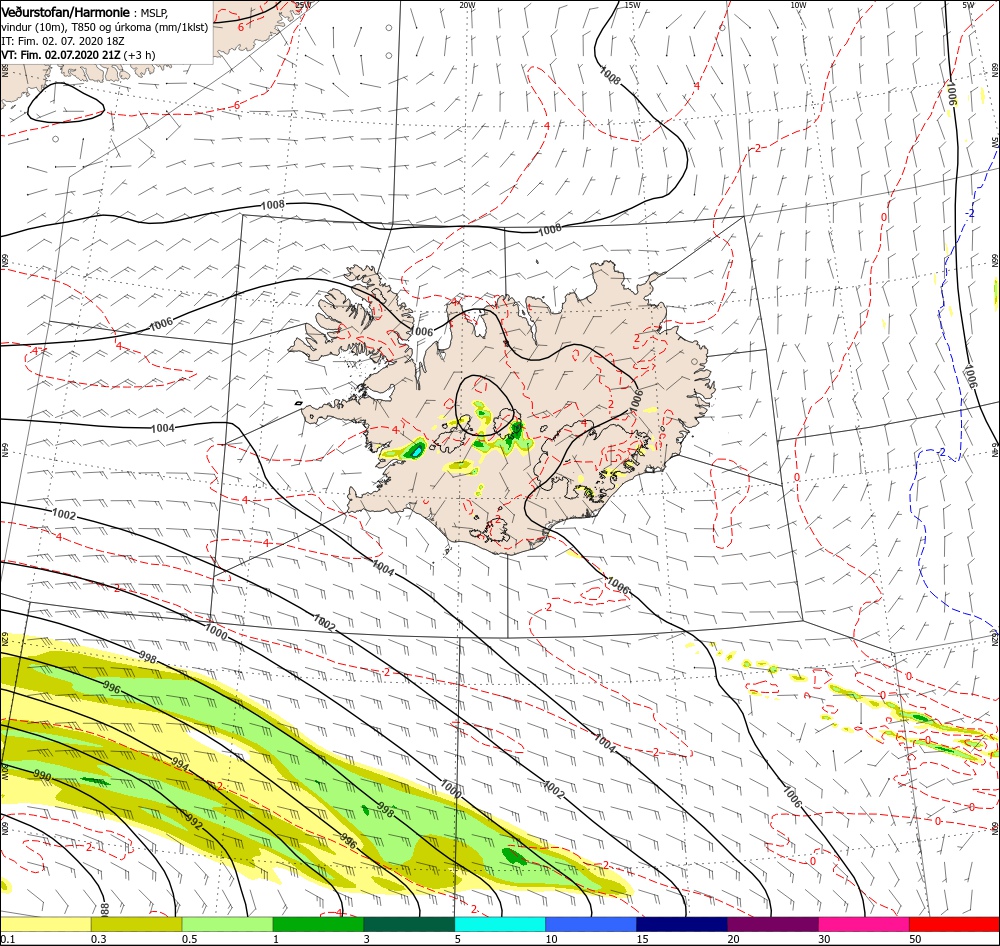This screenshot has width=1000, height=946.
Task: Click the 25W longitude label at top
Action: coord(303,5)
